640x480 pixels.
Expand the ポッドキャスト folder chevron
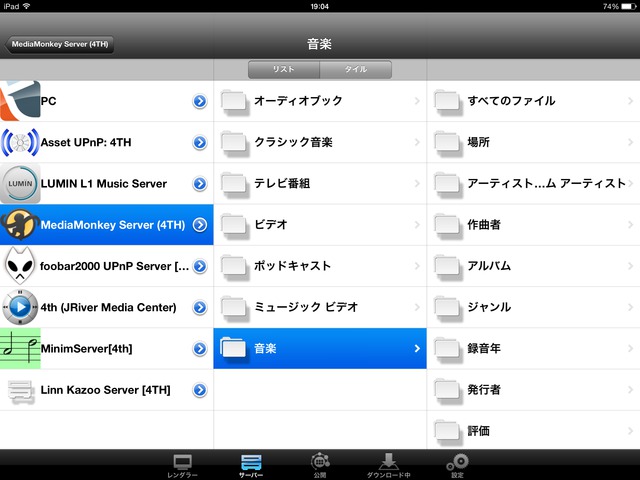(x=417, y=266)
